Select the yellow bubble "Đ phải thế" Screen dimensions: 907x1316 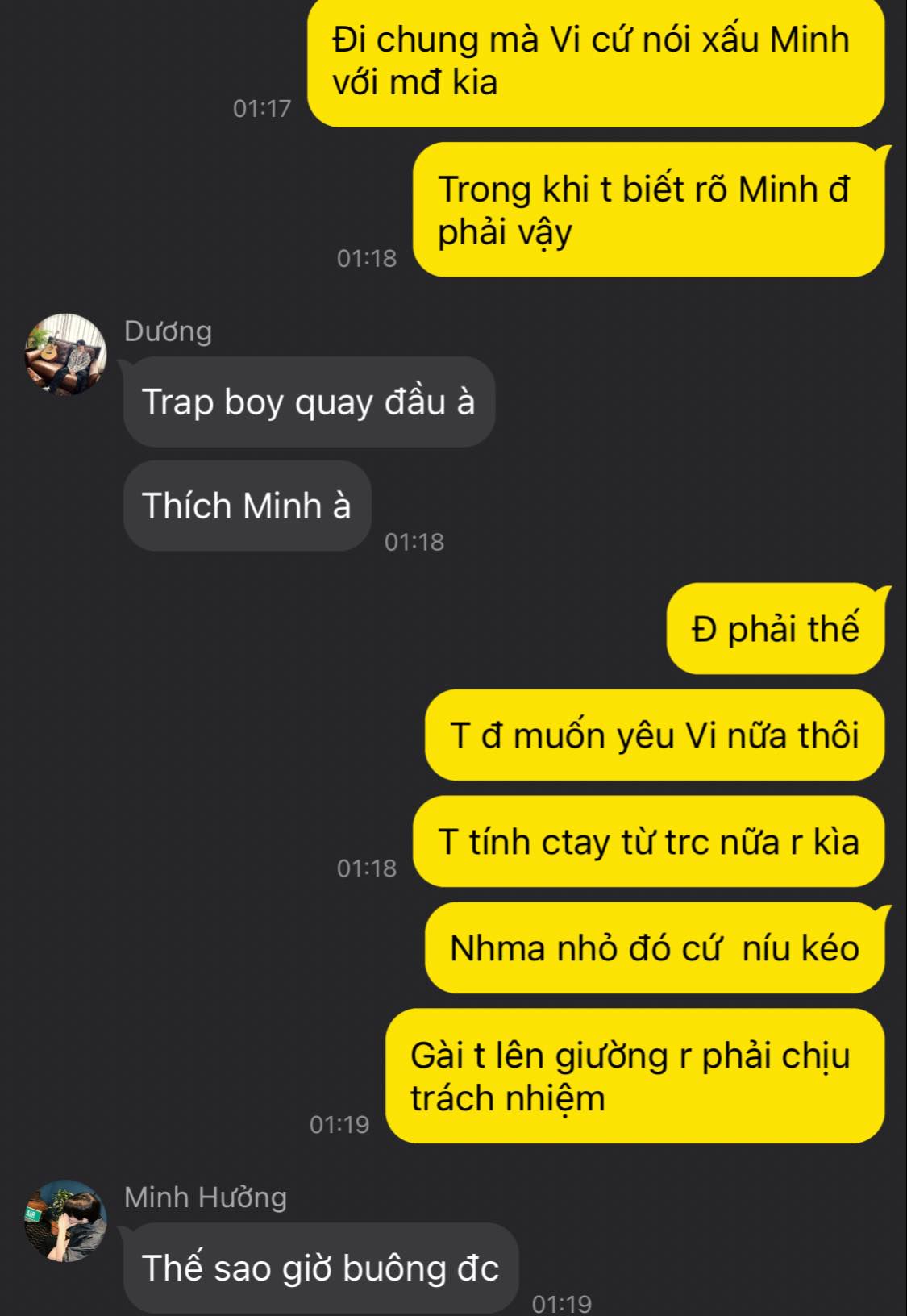tap(776, 629)
